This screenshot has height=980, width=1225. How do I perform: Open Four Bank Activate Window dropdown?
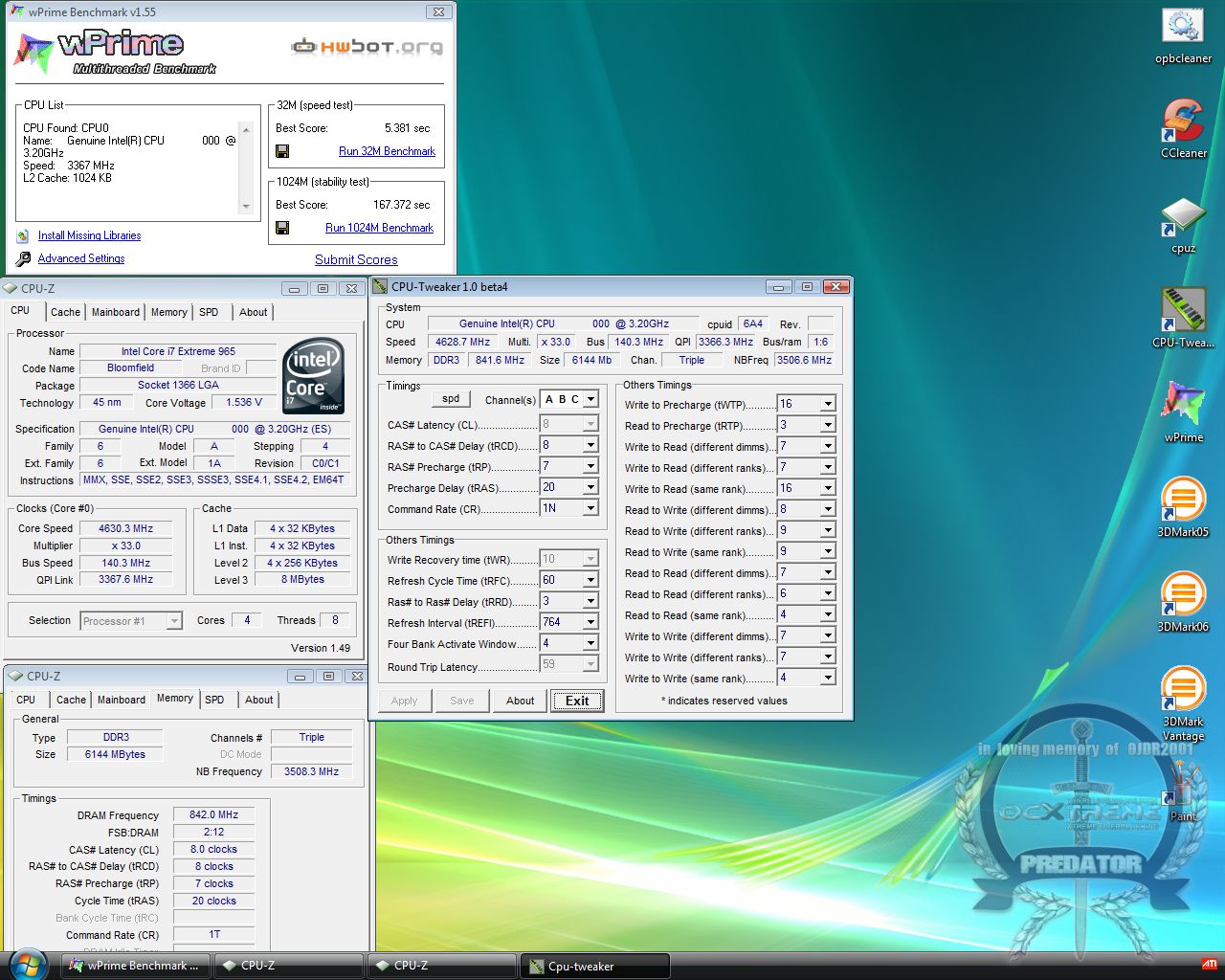[x=590, y=643]
